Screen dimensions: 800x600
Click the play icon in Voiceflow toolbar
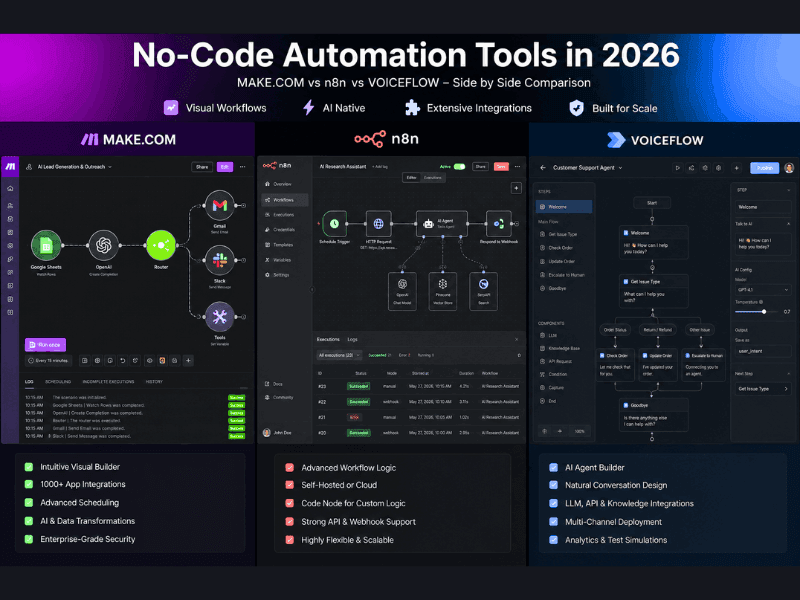pos(678,168)
